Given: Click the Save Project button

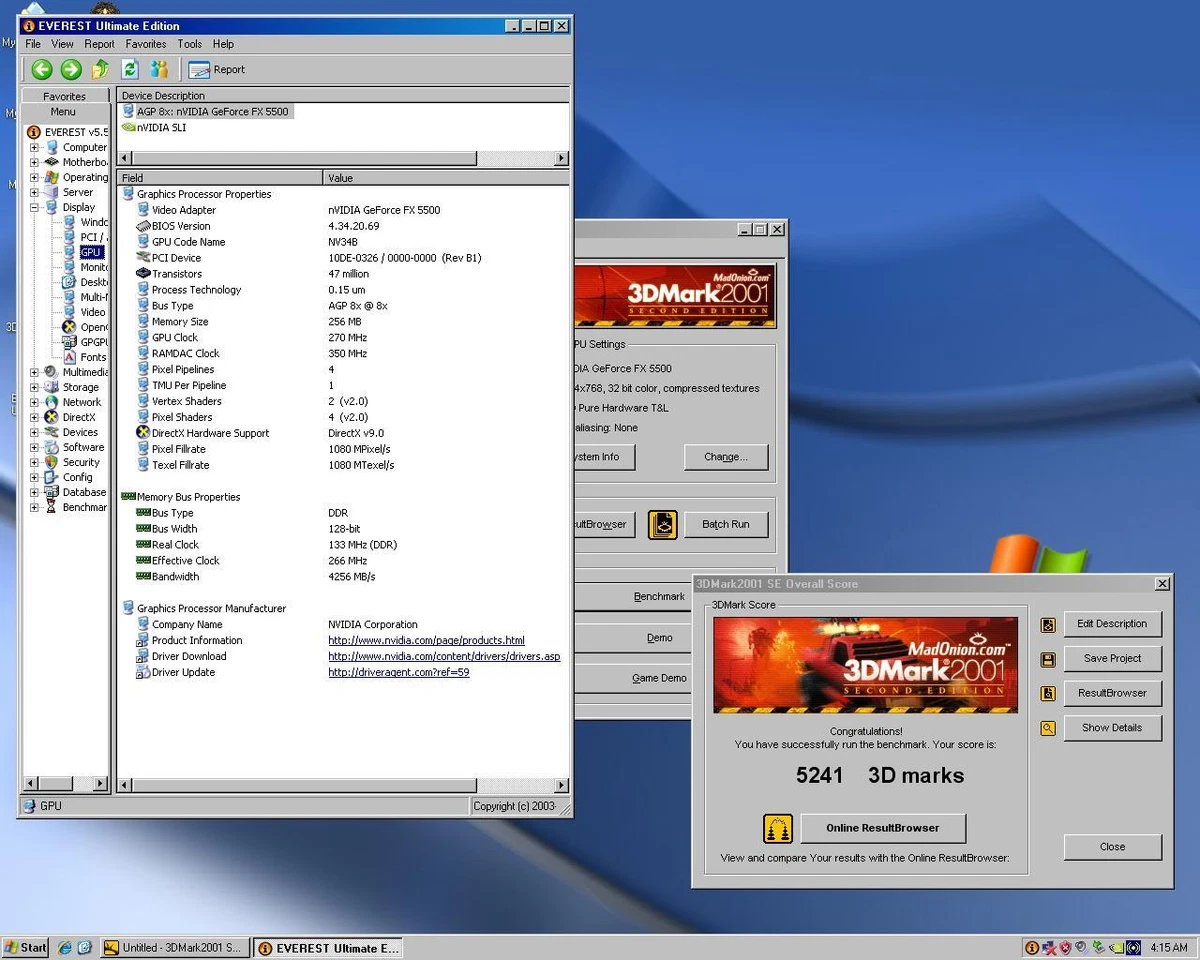Looking at the screenshot, I should click(x=1112, y=658).
